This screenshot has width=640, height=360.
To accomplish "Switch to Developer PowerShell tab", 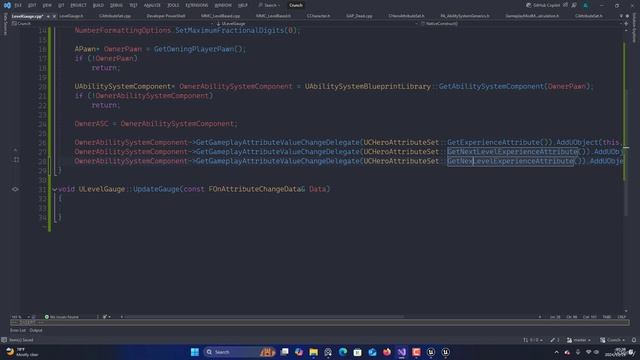I will 166,16.
